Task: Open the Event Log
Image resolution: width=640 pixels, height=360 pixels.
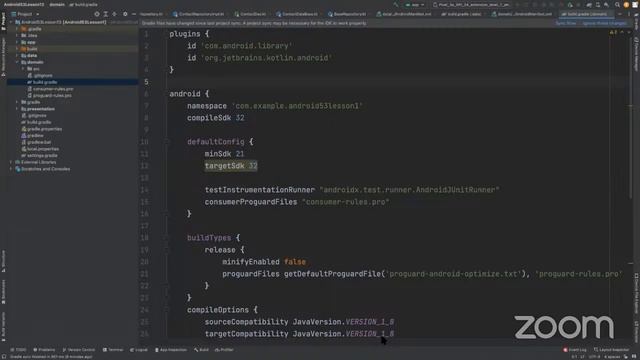Action: (x=575, y=350)
